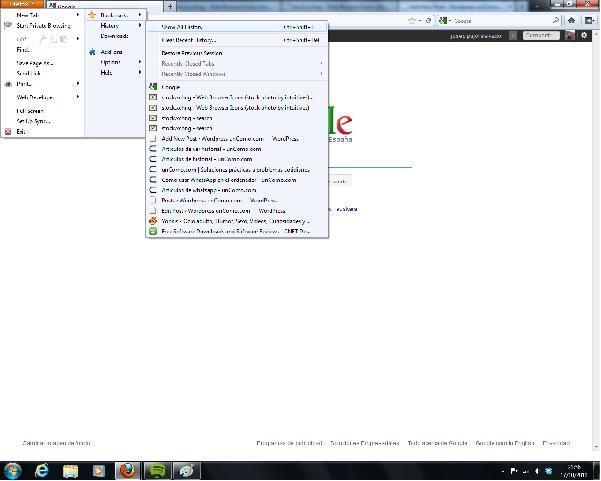Click the Home button in Firefox toolbar

(x=572, y=20)
